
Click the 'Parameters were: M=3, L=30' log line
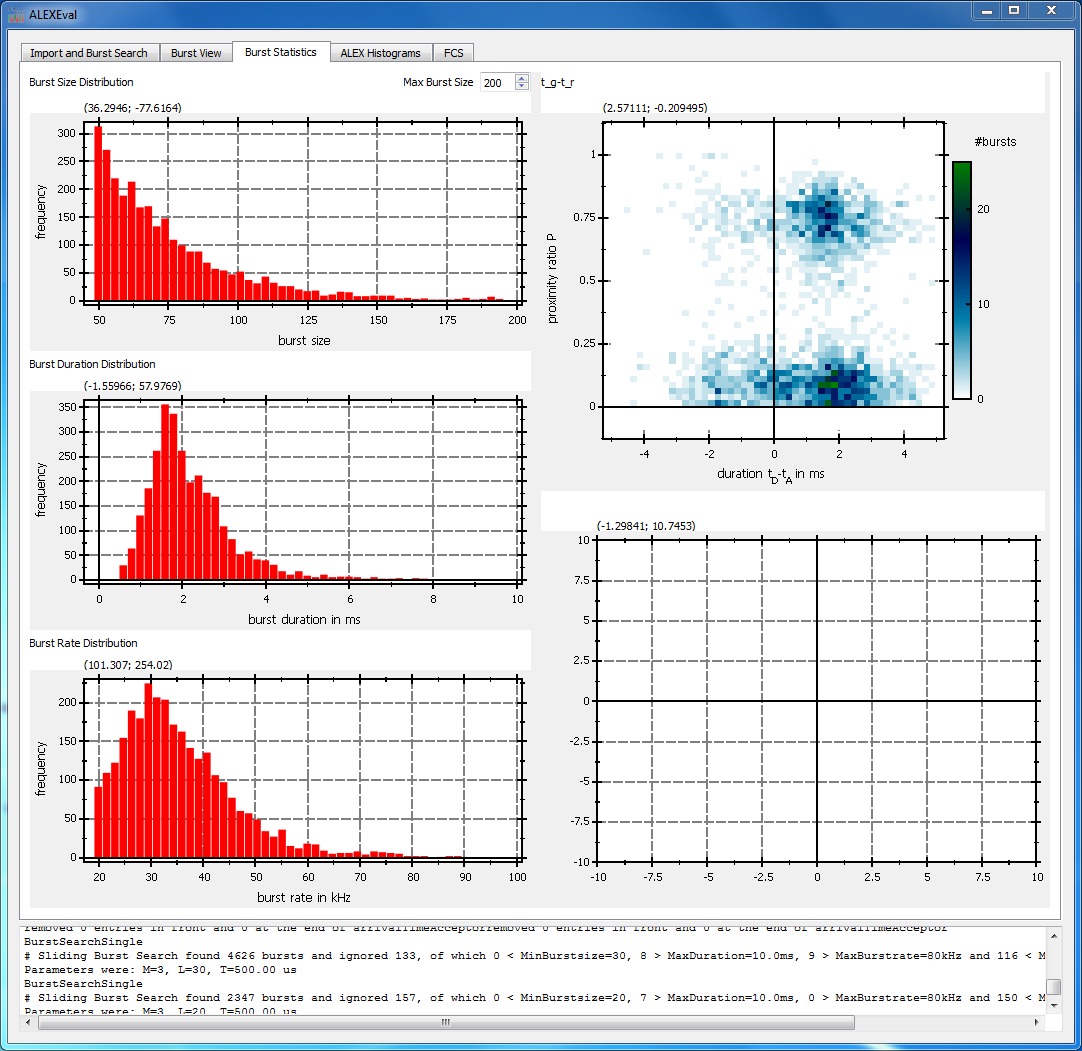click(x=160, y=970)
